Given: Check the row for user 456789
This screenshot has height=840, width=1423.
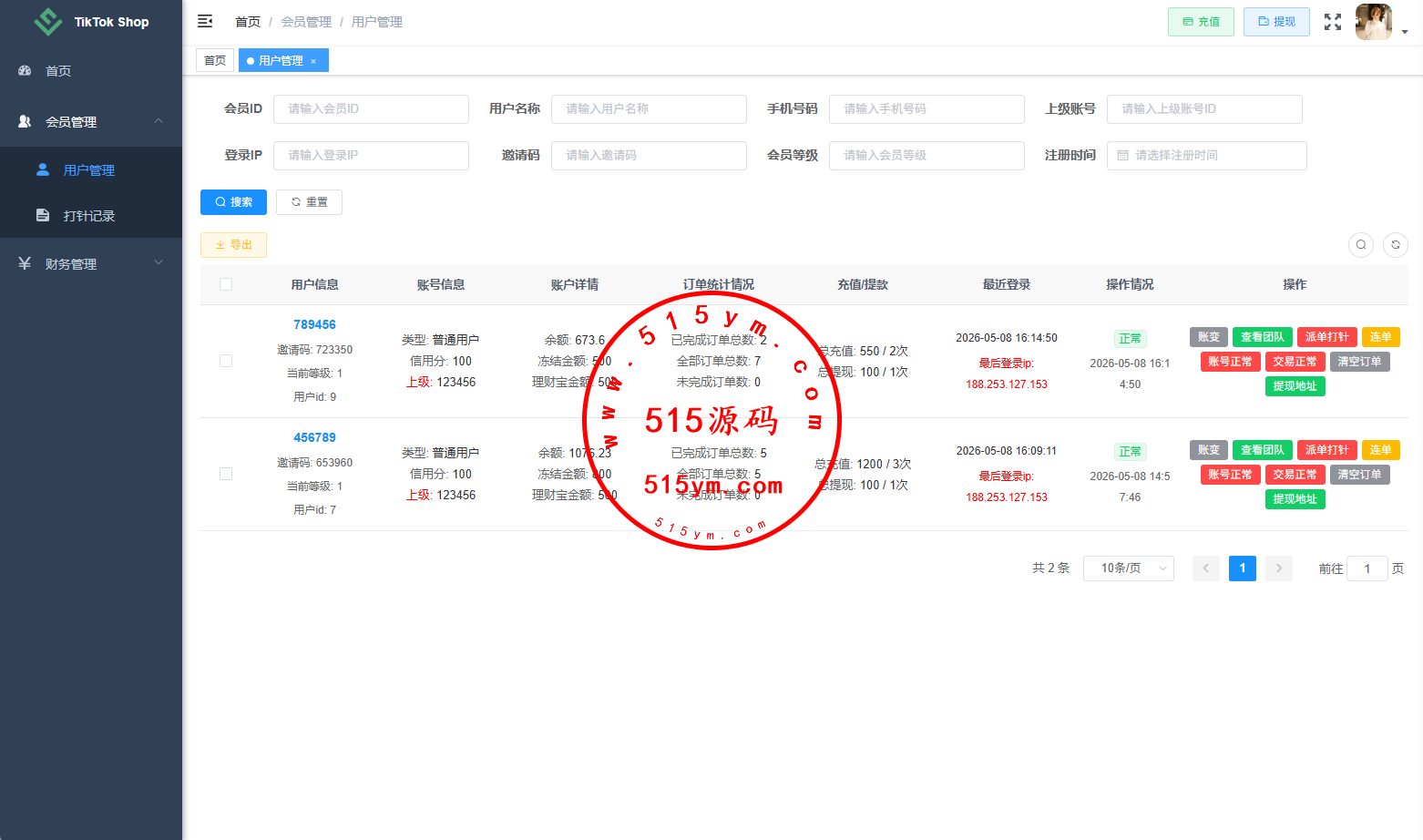Looking at the screenshot, I should [226, 474].
